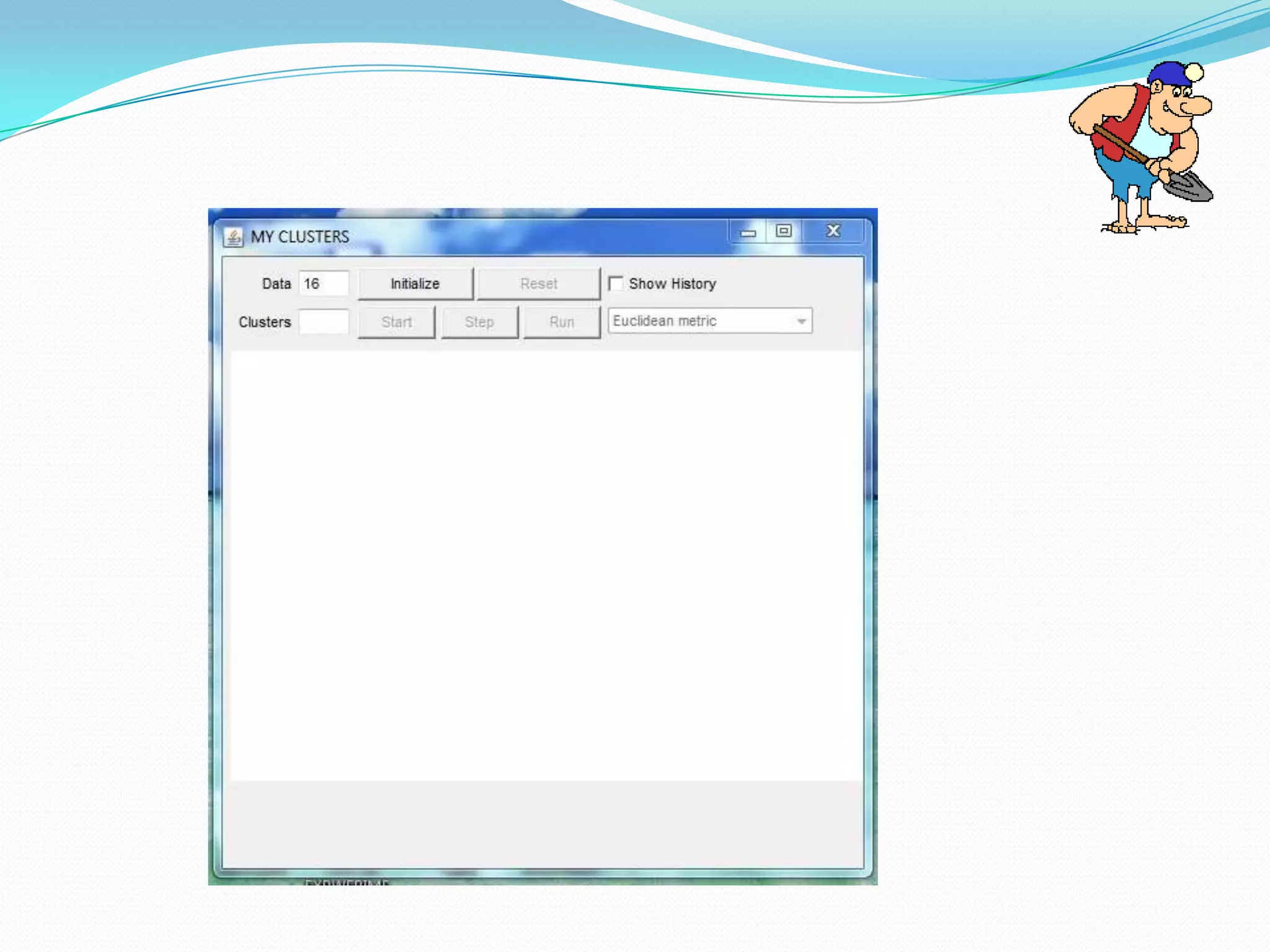Viewport: 1270px width, 952px height.
Task: Click the metric dropdown arrow
Action: 801,321
